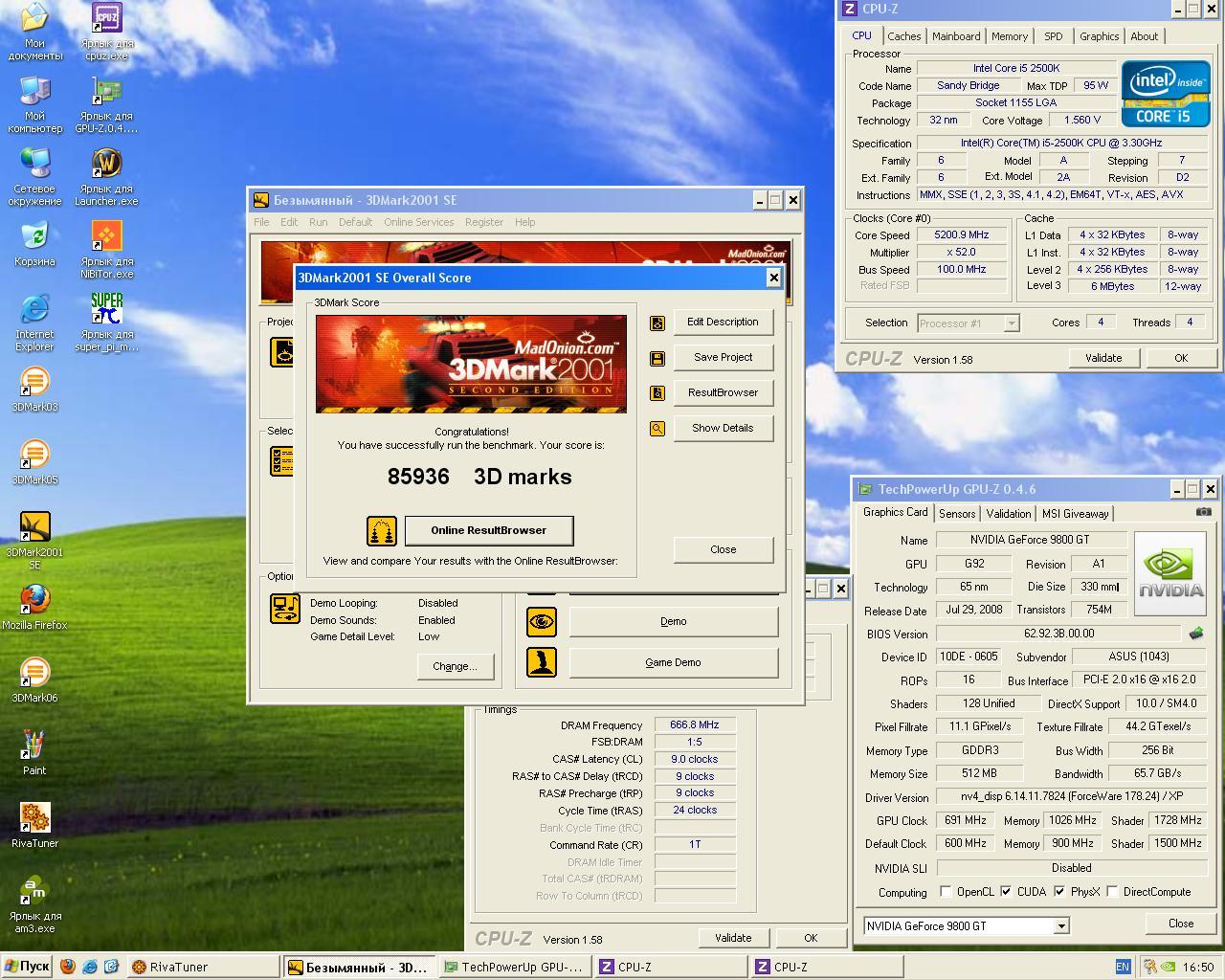1225x980 pixels.
Task: Open the MSI Giveaway tab in GPU-Z
Action: point(1075,514)
